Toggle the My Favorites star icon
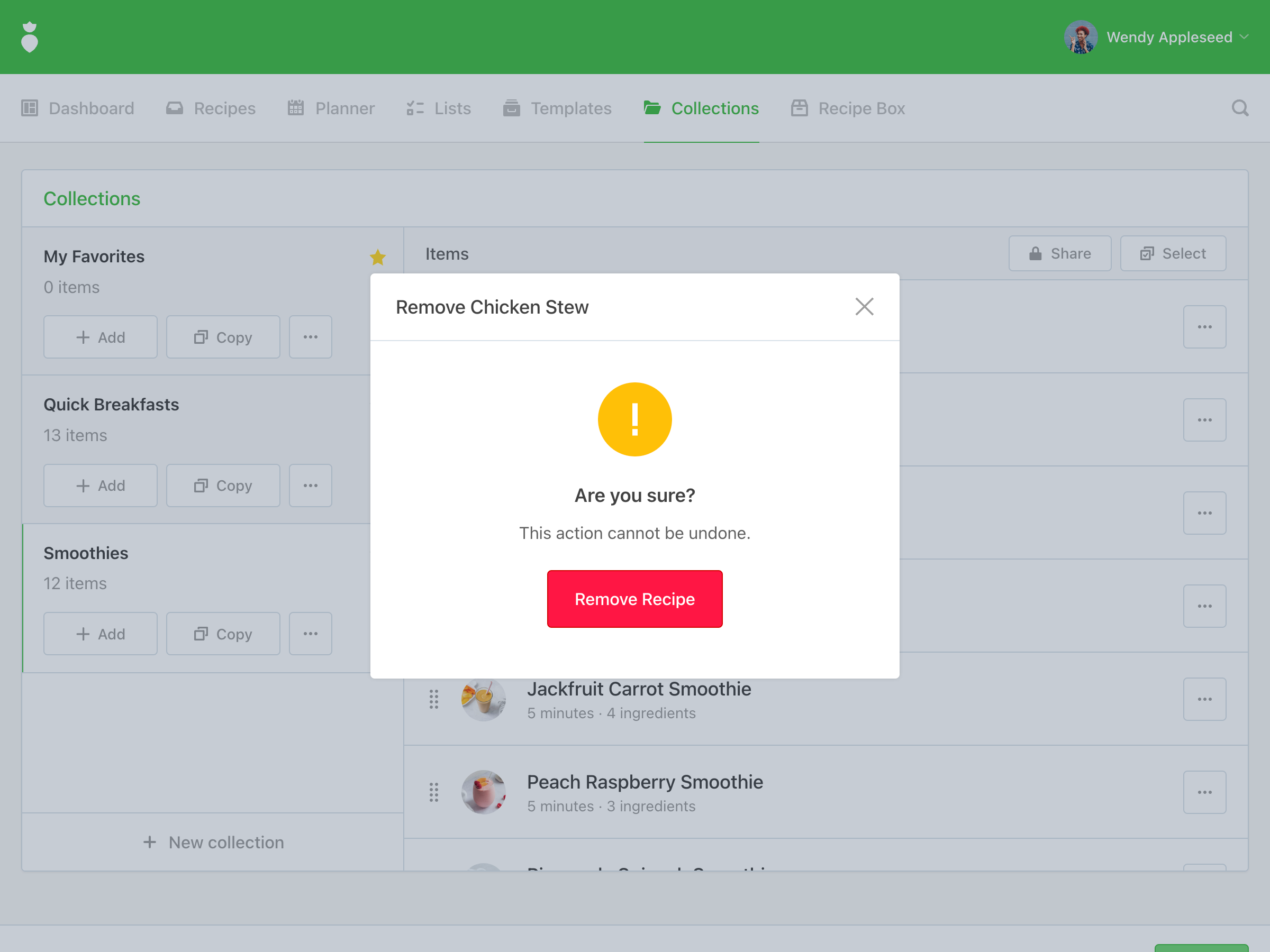The image size is (1270, 952). pos(377,257)
